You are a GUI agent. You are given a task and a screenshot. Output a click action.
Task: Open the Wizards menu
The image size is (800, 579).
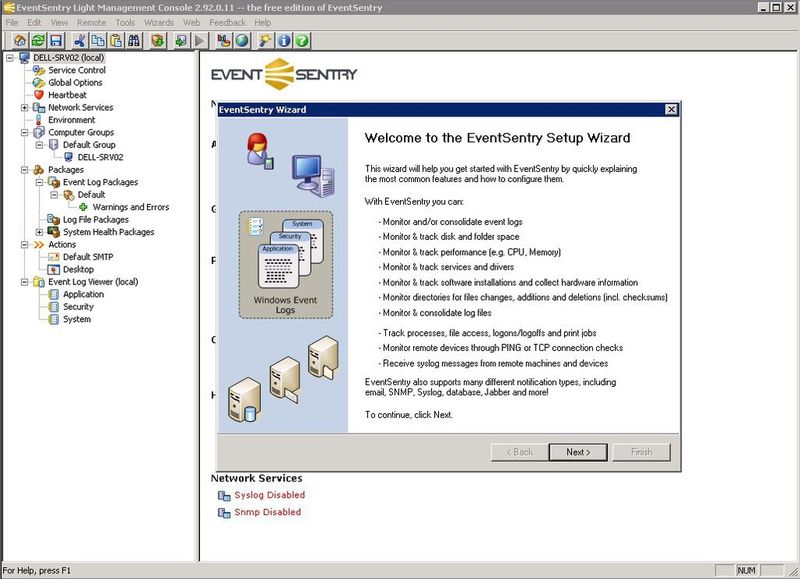coord(159,22)
